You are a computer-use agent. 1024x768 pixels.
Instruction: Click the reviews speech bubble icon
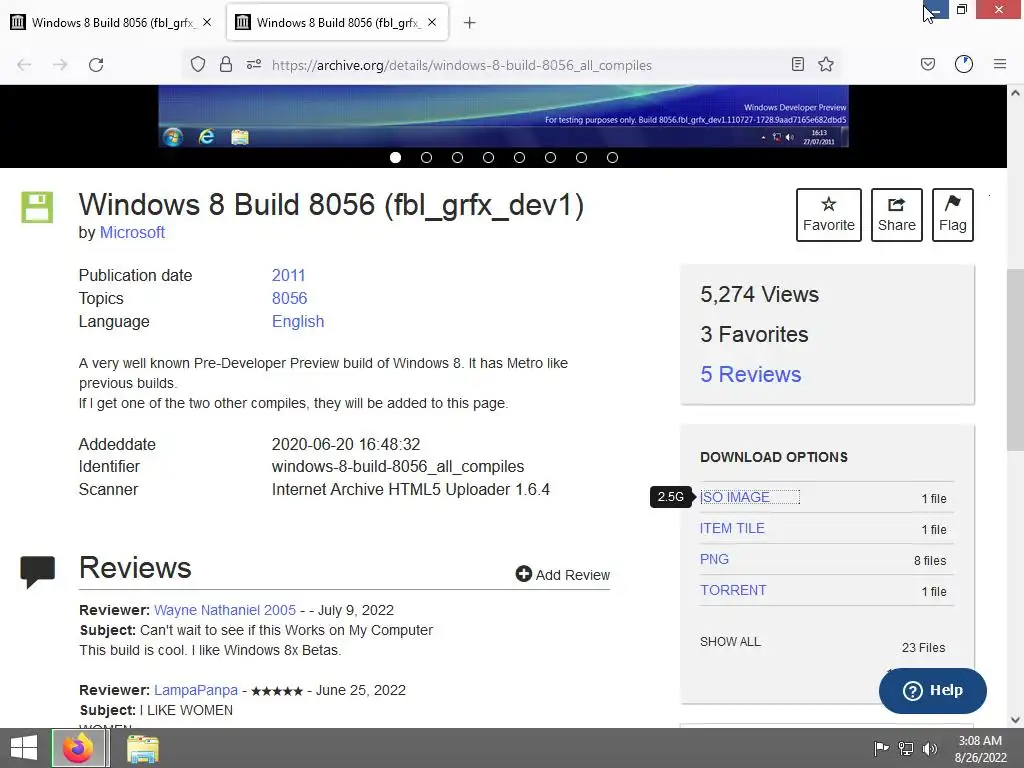(x=37, y=571)
